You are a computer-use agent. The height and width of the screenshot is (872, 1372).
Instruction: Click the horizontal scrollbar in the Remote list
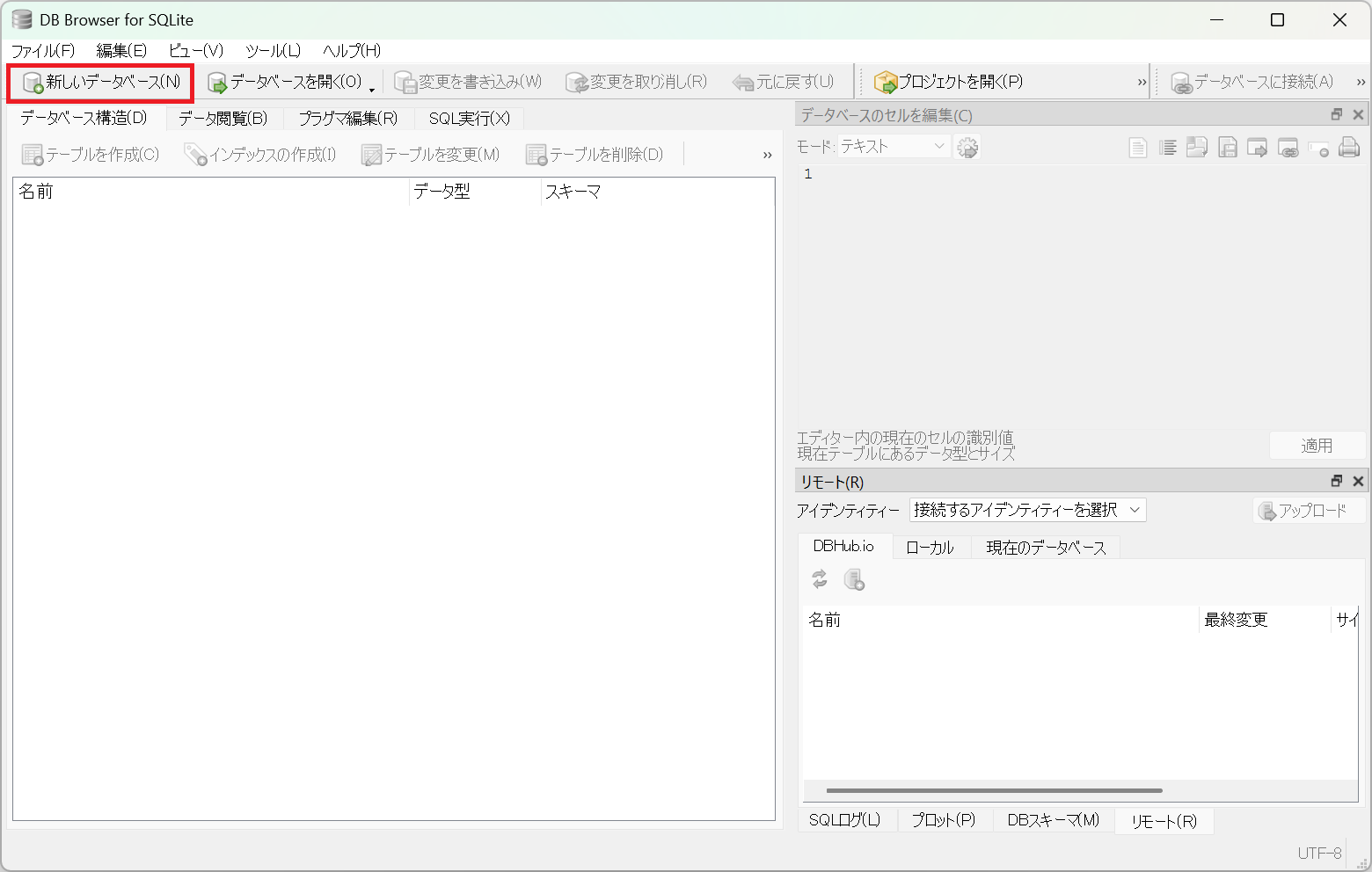click(994, 790)
